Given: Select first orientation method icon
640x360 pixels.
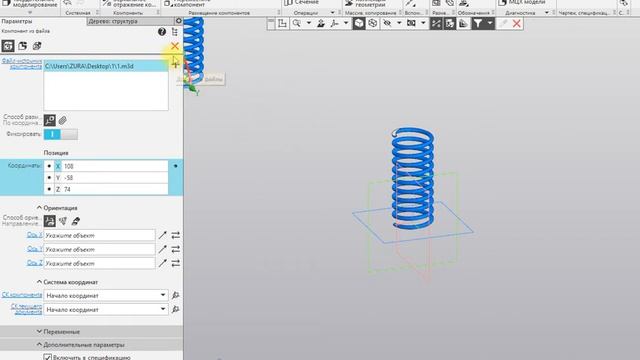Looking at the screenshot, I should [50, 221].
